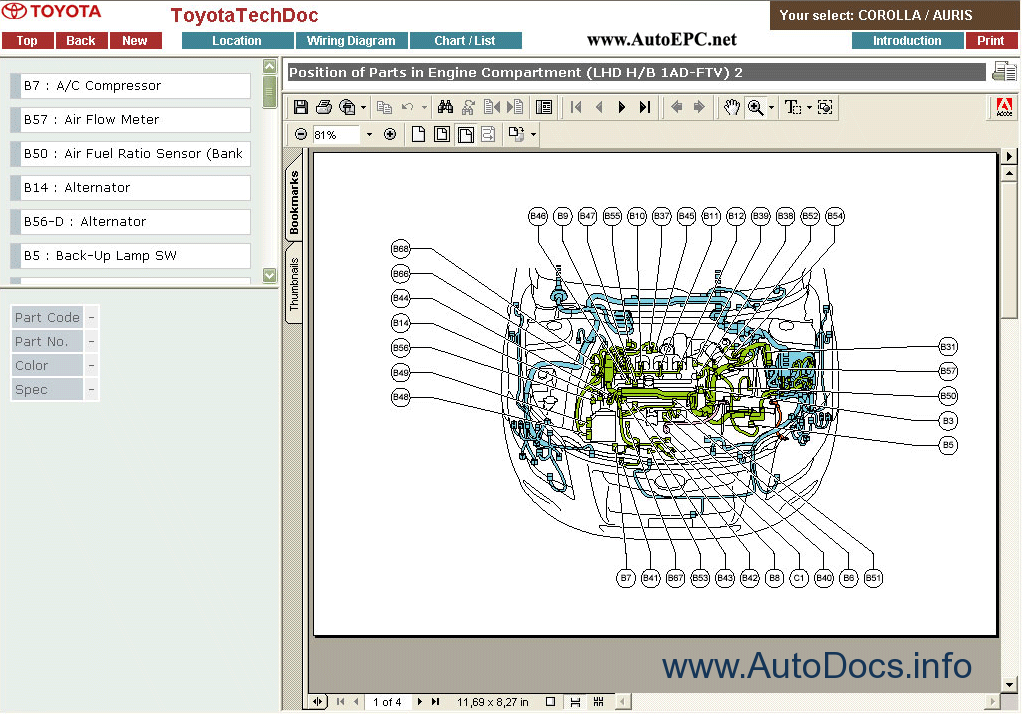
Task: Toggle the navigation pane icon
Action: tap(544, 107)
